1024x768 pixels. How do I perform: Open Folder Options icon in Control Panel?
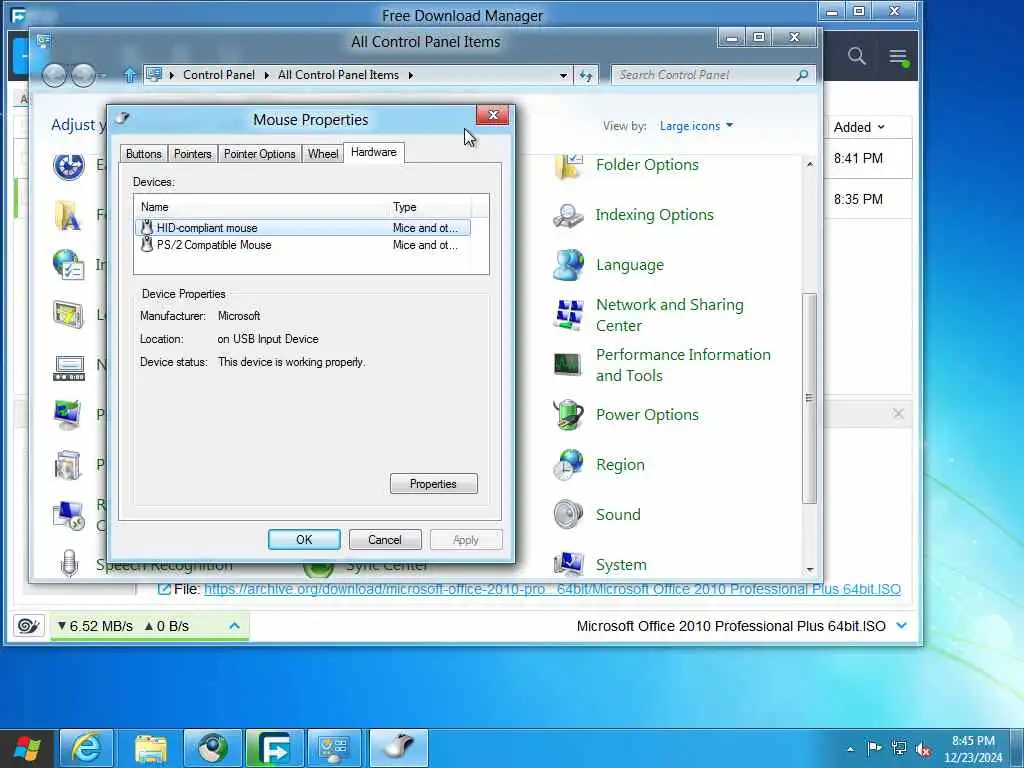[x=568, y=165]
